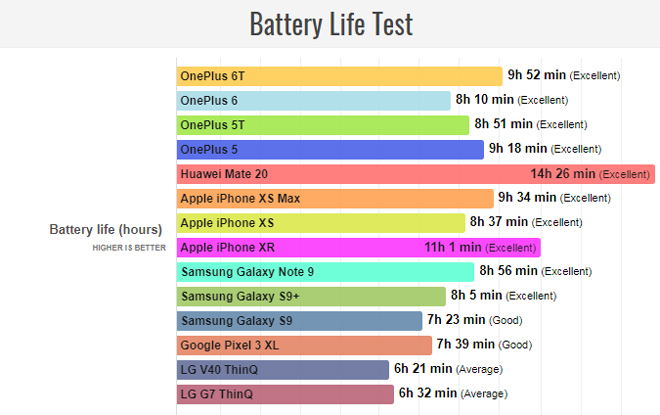Select the blue OnePlus 5 bar
Viewport: 660px width, 415px height.
[x=330, y=149]
